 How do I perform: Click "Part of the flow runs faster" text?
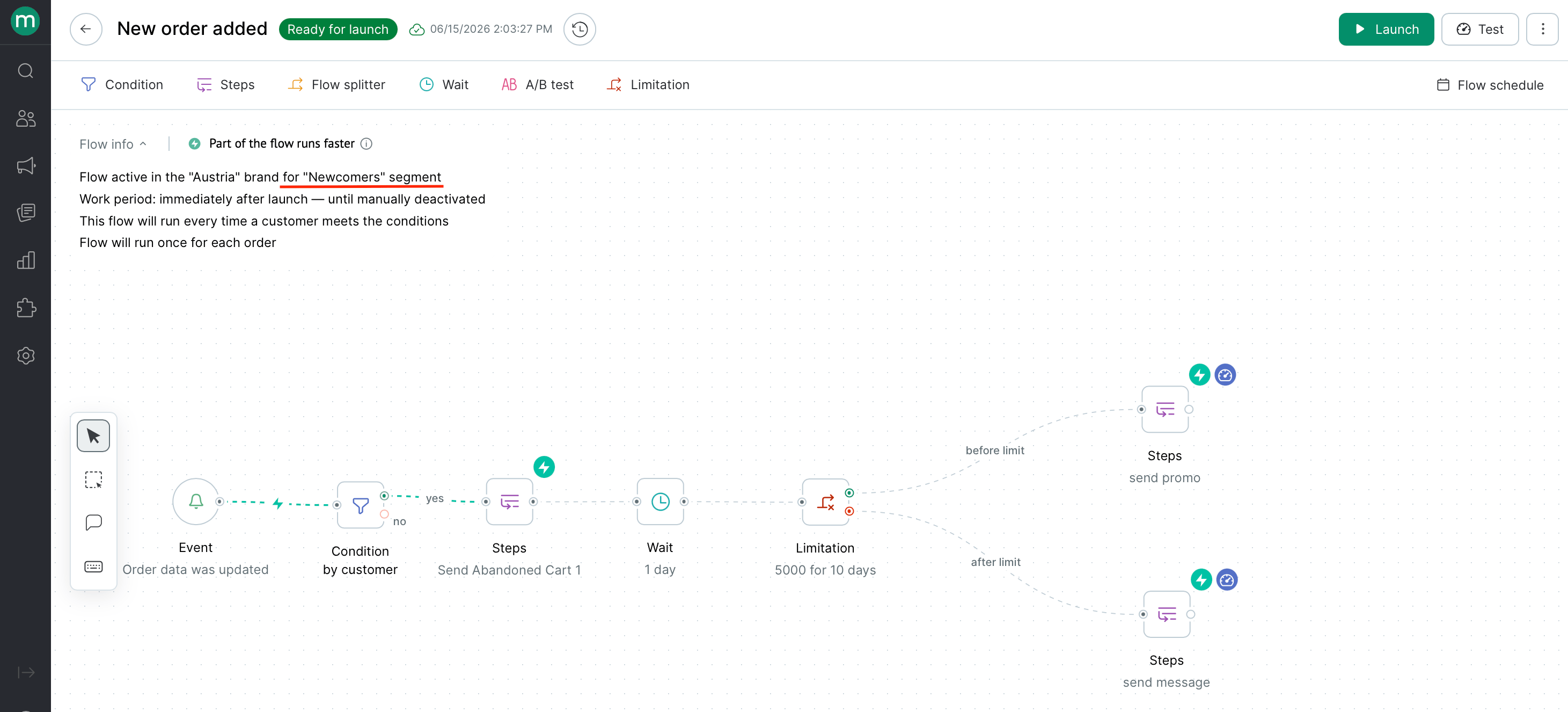click(x=282, y=144)
